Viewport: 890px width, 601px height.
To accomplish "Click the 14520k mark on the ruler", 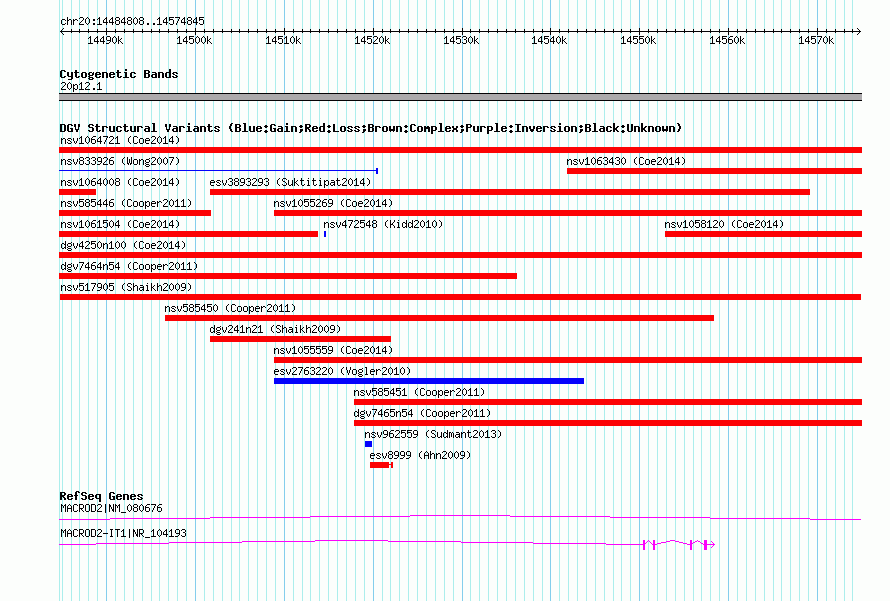I will tap(372, 40).
